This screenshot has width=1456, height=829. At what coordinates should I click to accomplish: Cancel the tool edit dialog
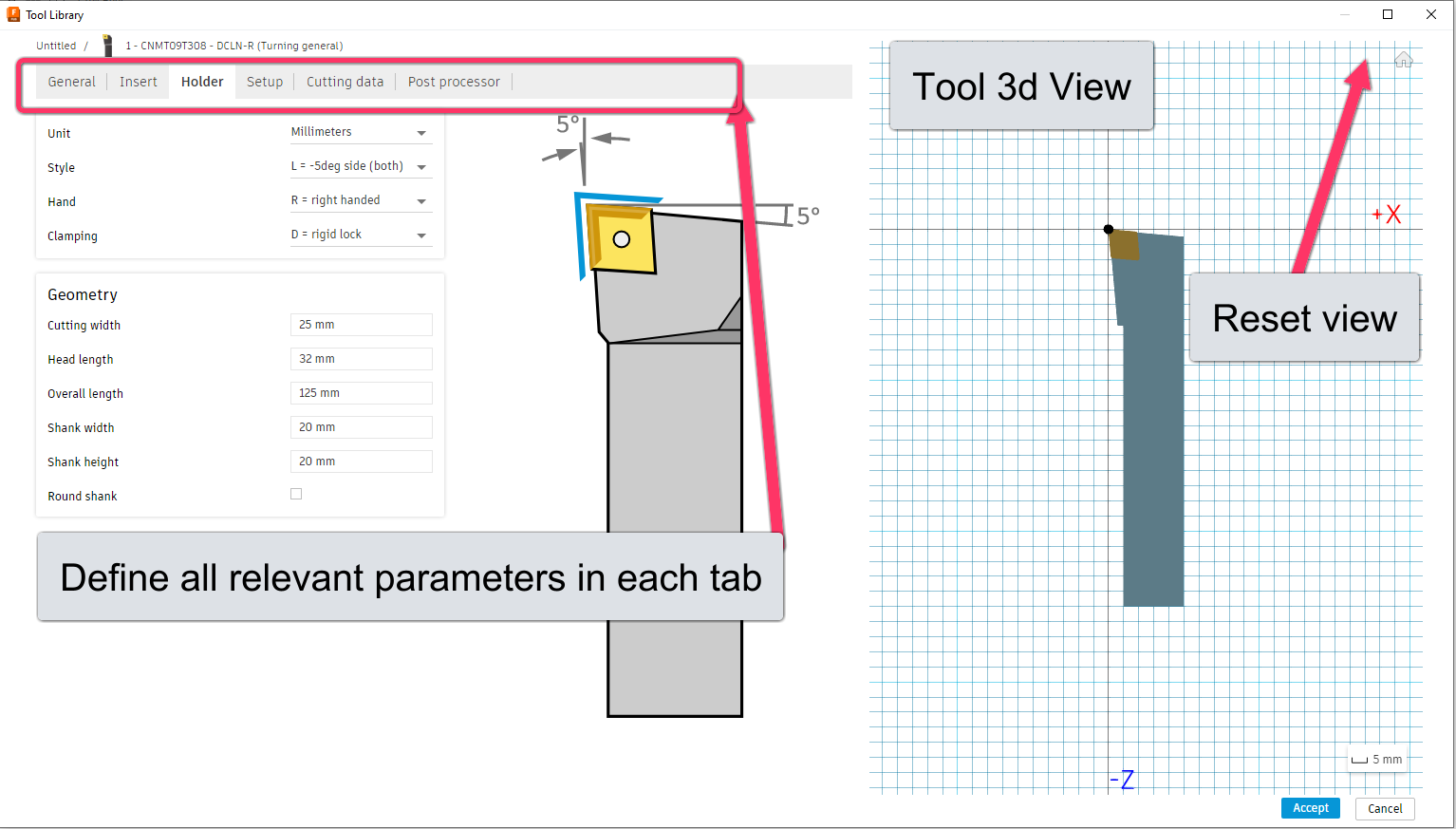tap(1385, 808)
